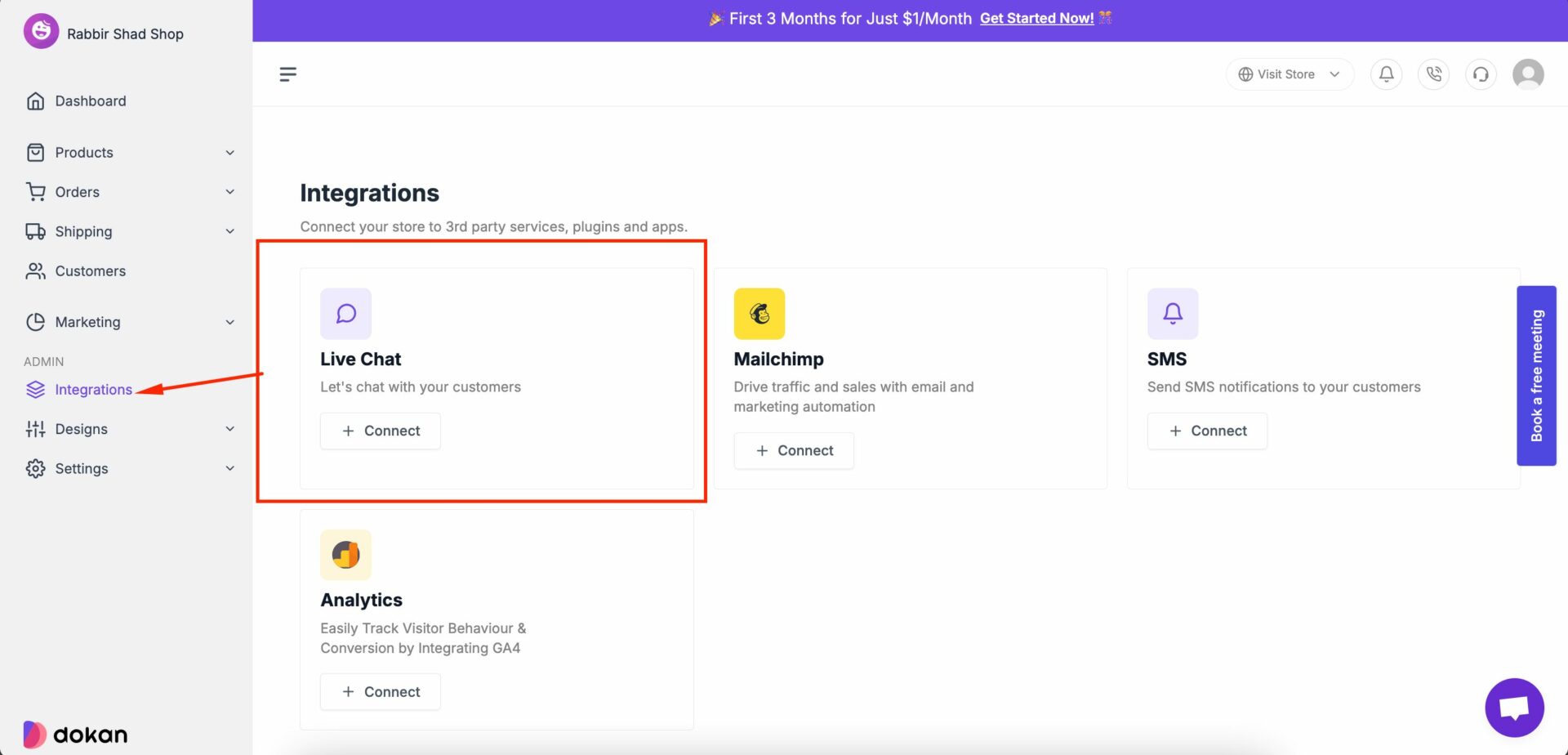Click Marketing label in sidebar
The width and height of the screenshot is (1568, 755).
tap(87, 322)
